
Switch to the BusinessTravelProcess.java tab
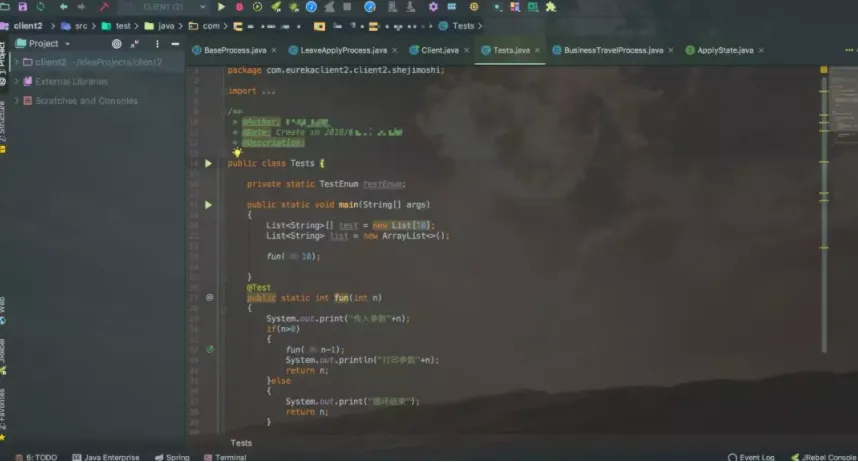click(x=613, y=50)
